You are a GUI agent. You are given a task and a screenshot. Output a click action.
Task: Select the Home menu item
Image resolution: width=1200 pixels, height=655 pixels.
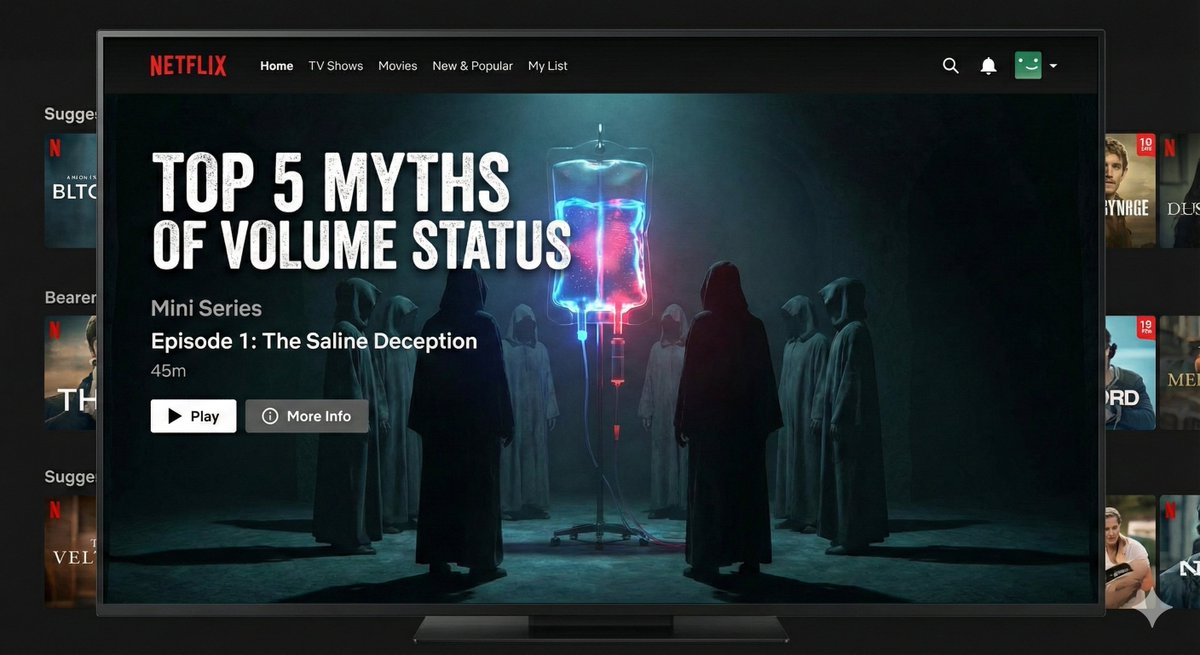click(276, 65)
